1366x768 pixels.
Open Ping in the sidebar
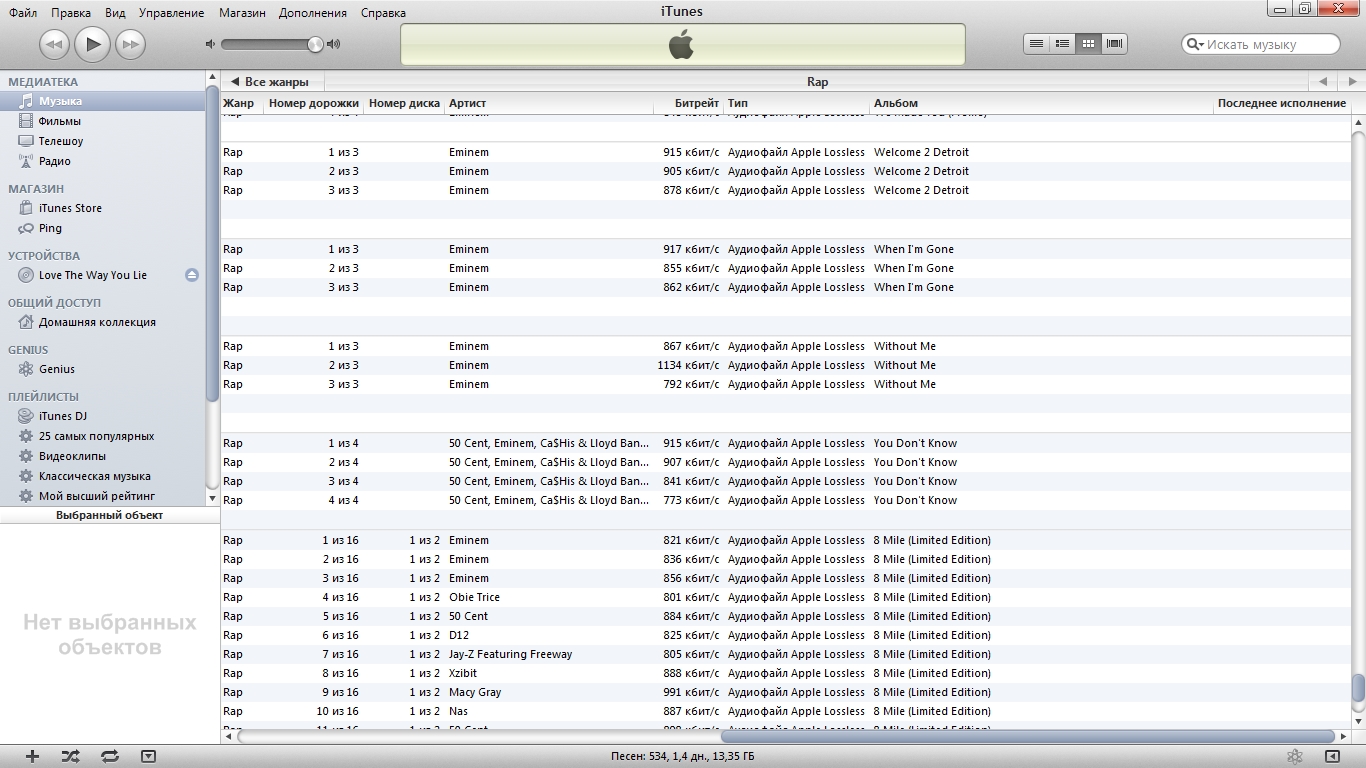pyautogui.click(x=103, y=228)
